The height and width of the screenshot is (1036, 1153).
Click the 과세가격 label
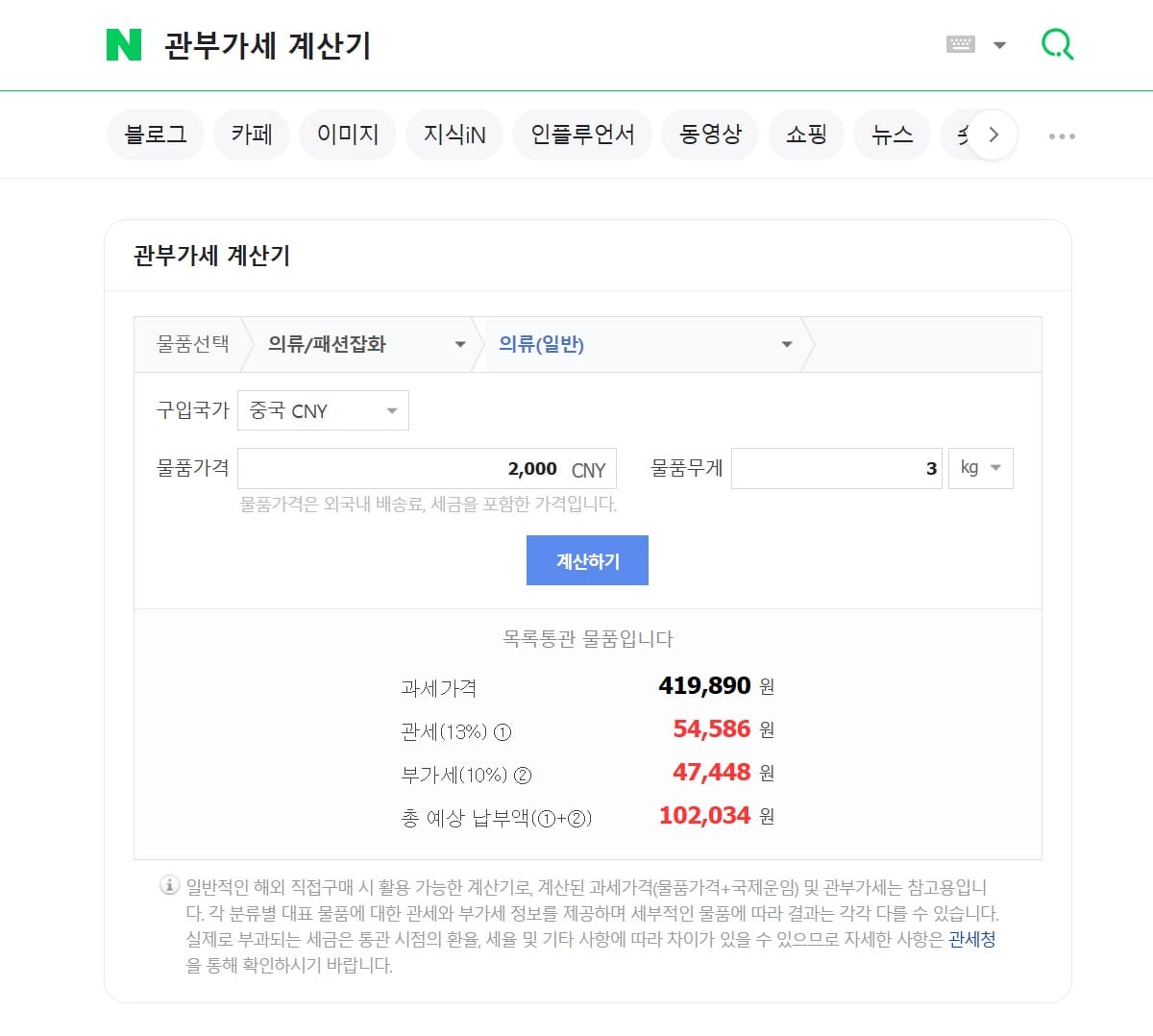pyautogui.click(x=438, y=688)
